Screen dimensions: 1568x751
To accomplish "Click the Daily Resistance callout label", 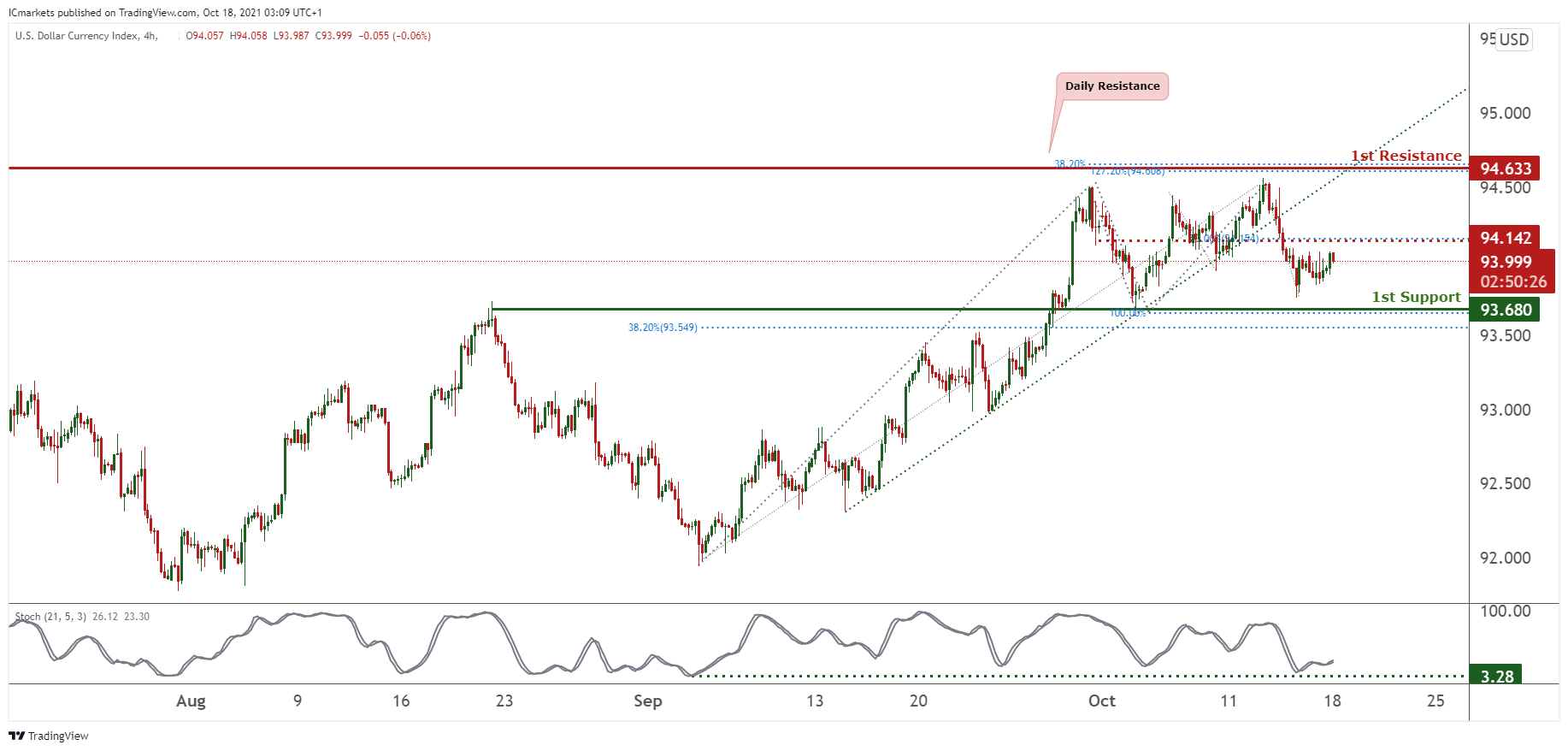I will 1111,86.
